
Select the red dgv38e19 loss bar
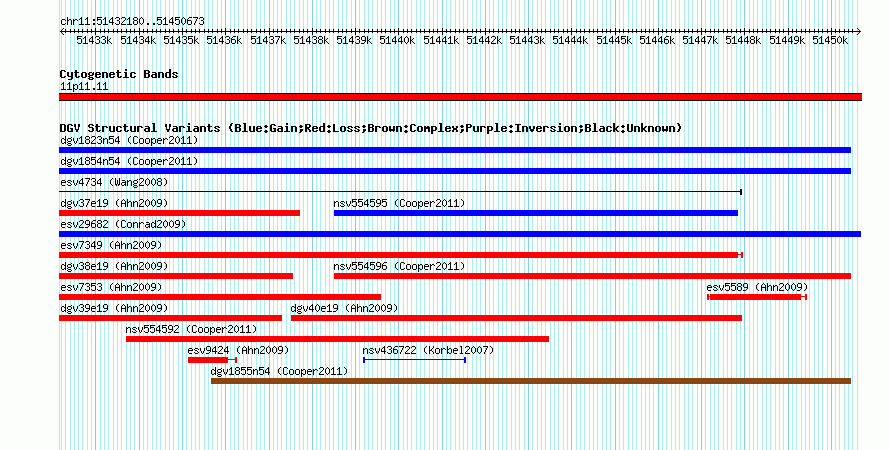click(x=176, y=276)
